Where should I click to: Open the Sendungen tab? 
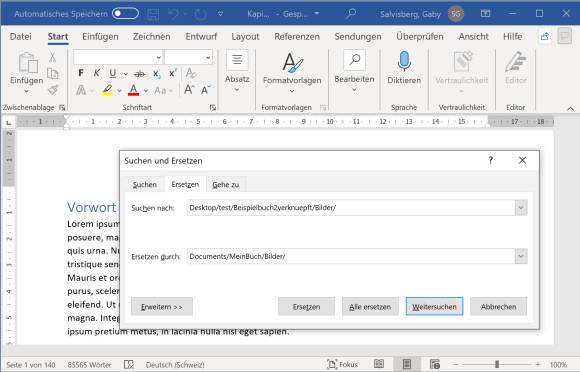tap(358, 37)
